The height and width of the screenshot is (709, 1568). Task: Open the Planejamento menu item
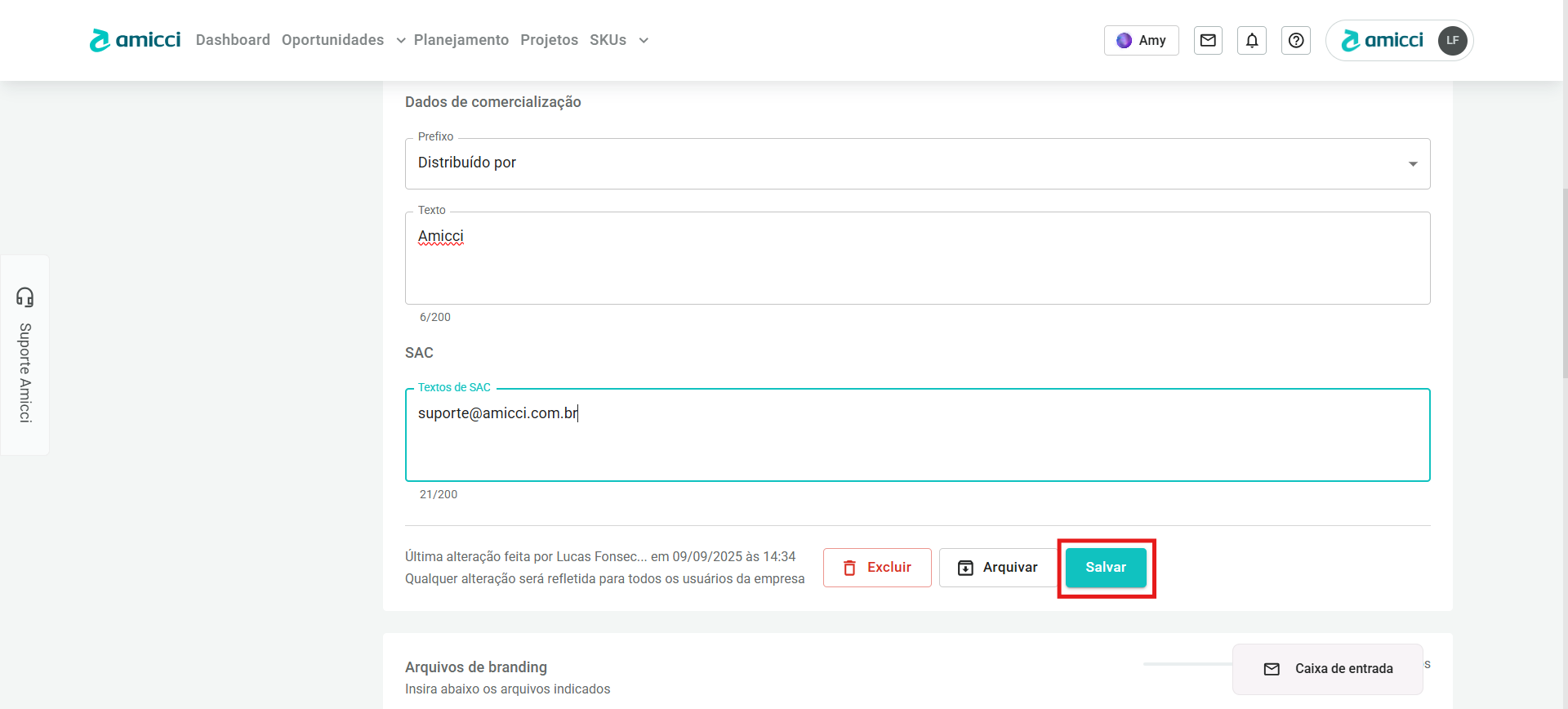(x=461, y=40)
